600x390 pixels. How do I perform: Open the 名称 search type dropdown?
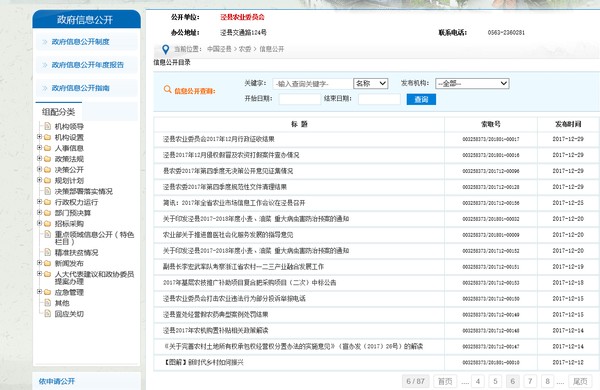[371, 83]
